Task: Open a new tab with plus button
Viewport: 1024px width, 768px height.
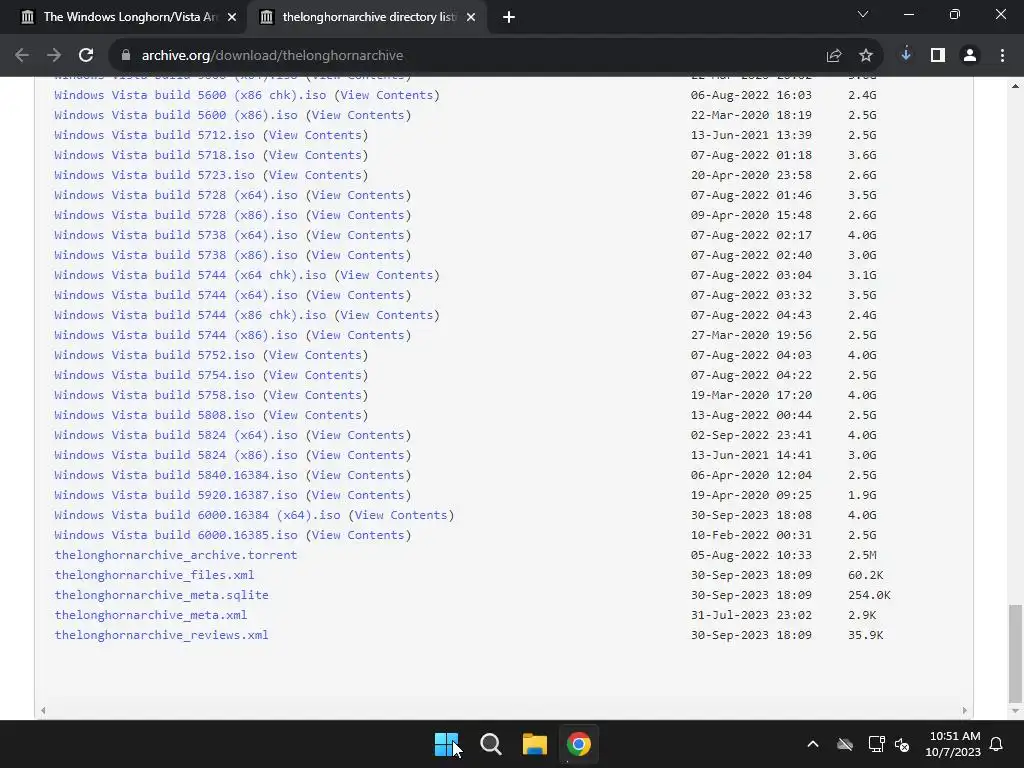Action: tap(509, 17)
